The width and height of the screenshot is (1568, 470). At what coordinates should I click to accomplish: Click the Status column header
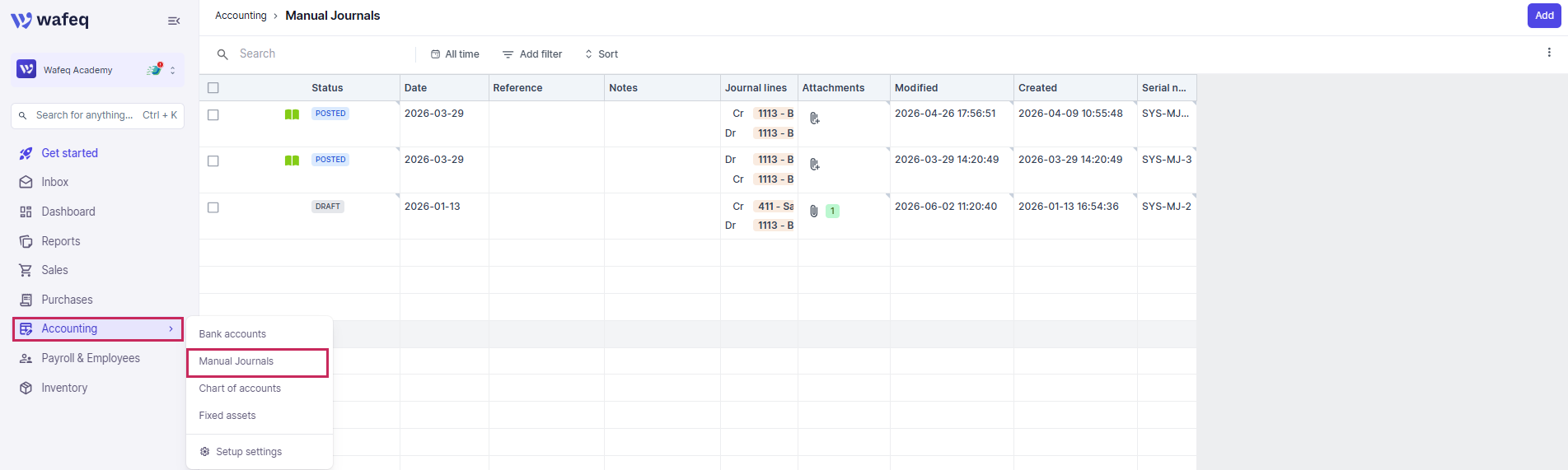click(x=327, y=88)
